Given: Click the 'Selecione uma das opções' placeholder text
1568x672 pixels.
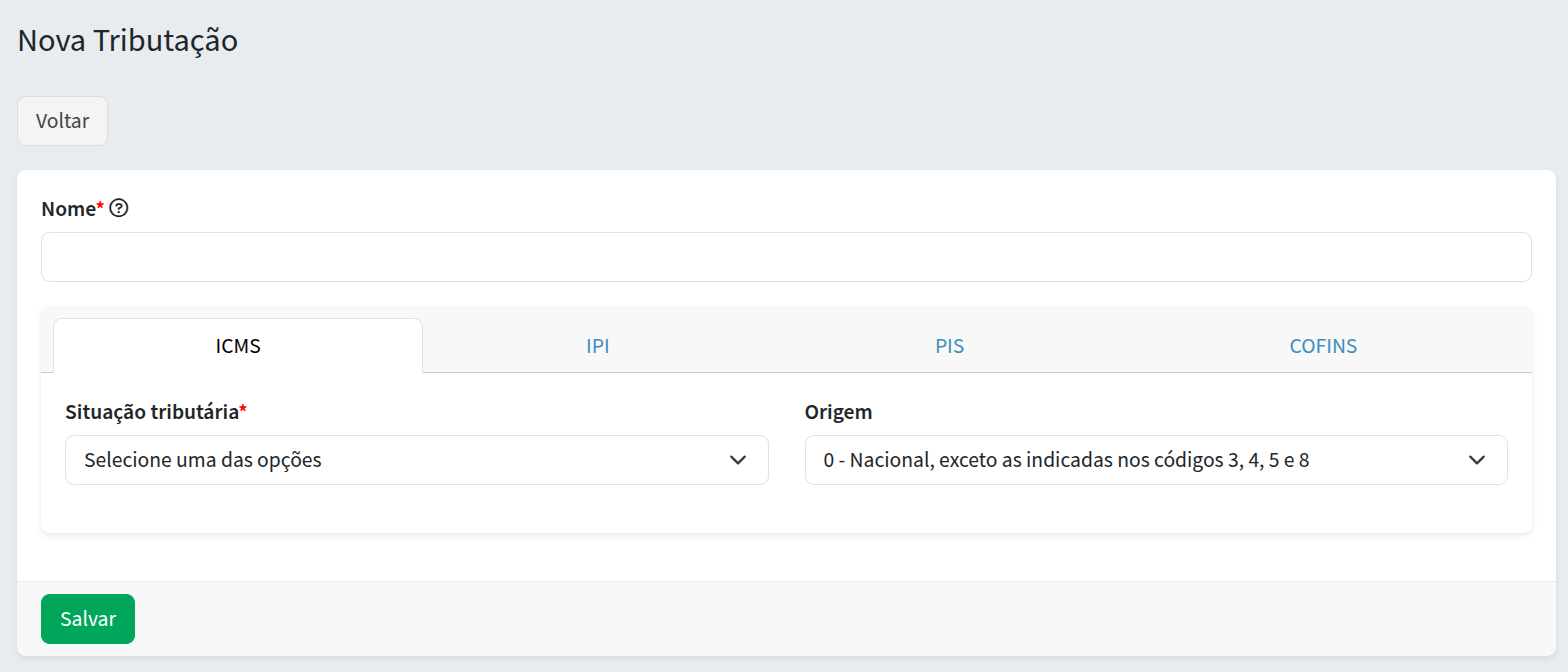Looking at the screenshot, I should pos(203,461).
